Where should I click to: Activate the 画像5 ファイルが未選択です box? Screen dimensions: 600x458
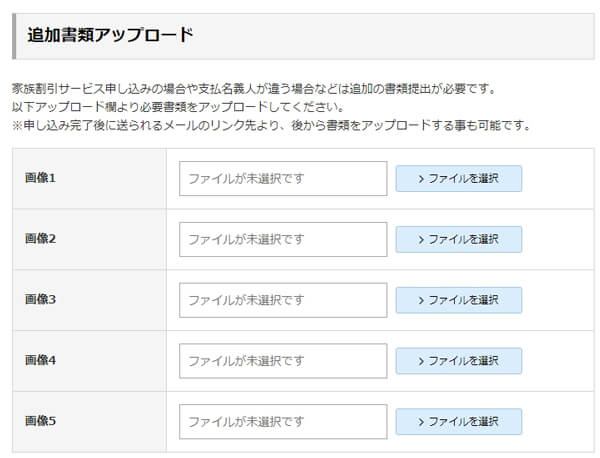(283, 422)
